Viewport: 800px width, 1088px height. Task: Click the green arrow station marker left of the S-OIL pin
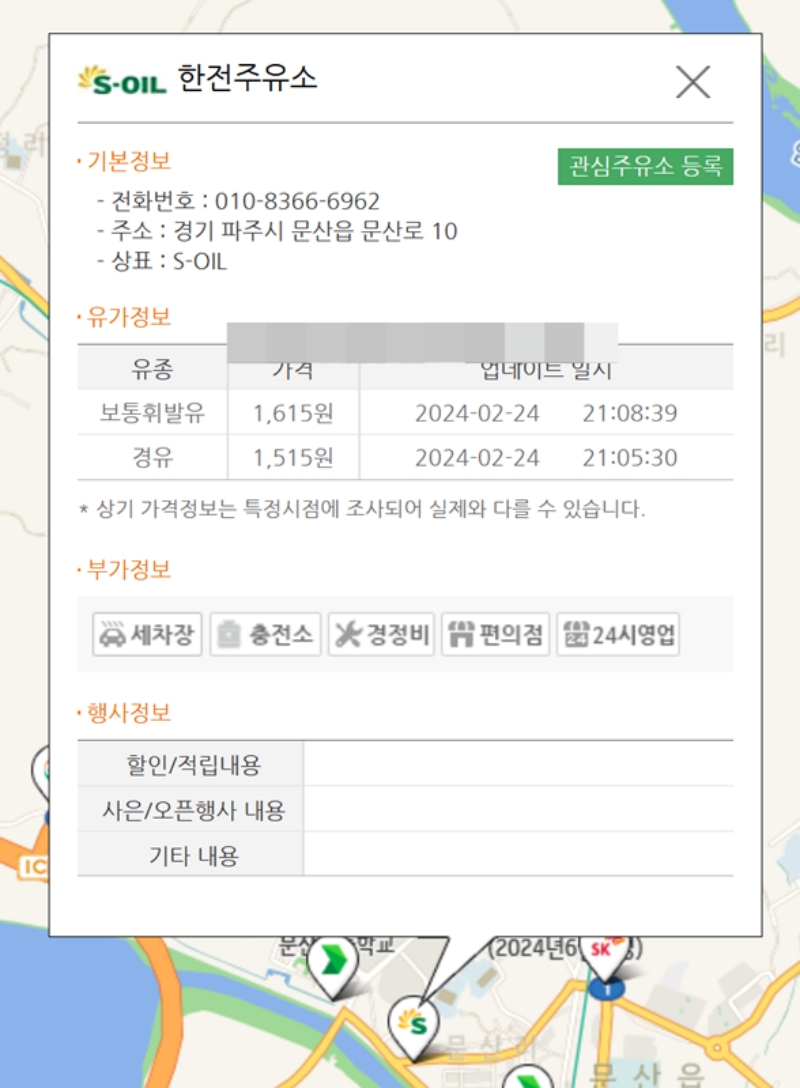(x=332, y=966)
